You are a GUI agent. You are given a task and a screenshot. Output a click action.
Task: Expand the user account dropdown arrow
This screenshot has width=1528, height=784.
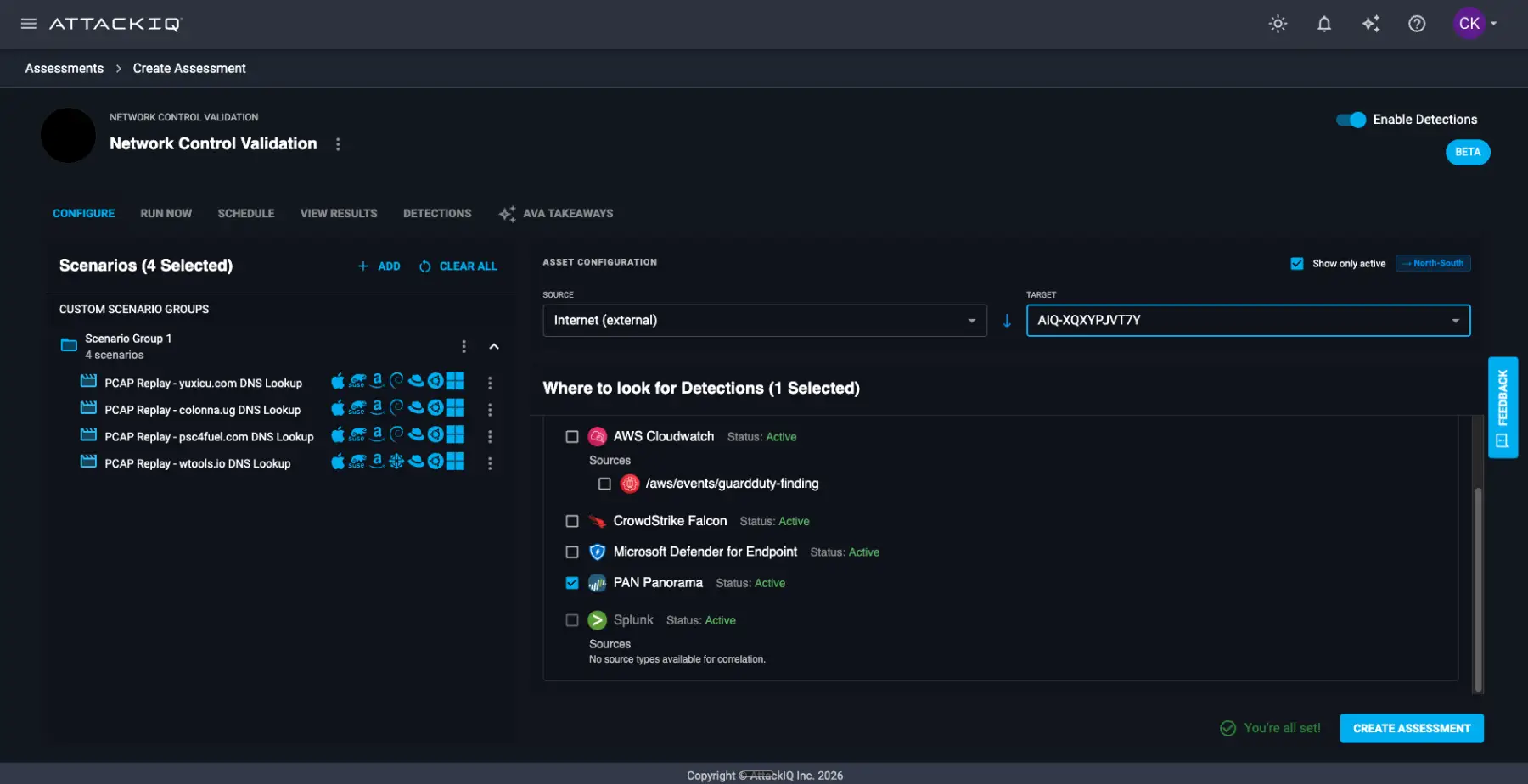coord(1494,24)
